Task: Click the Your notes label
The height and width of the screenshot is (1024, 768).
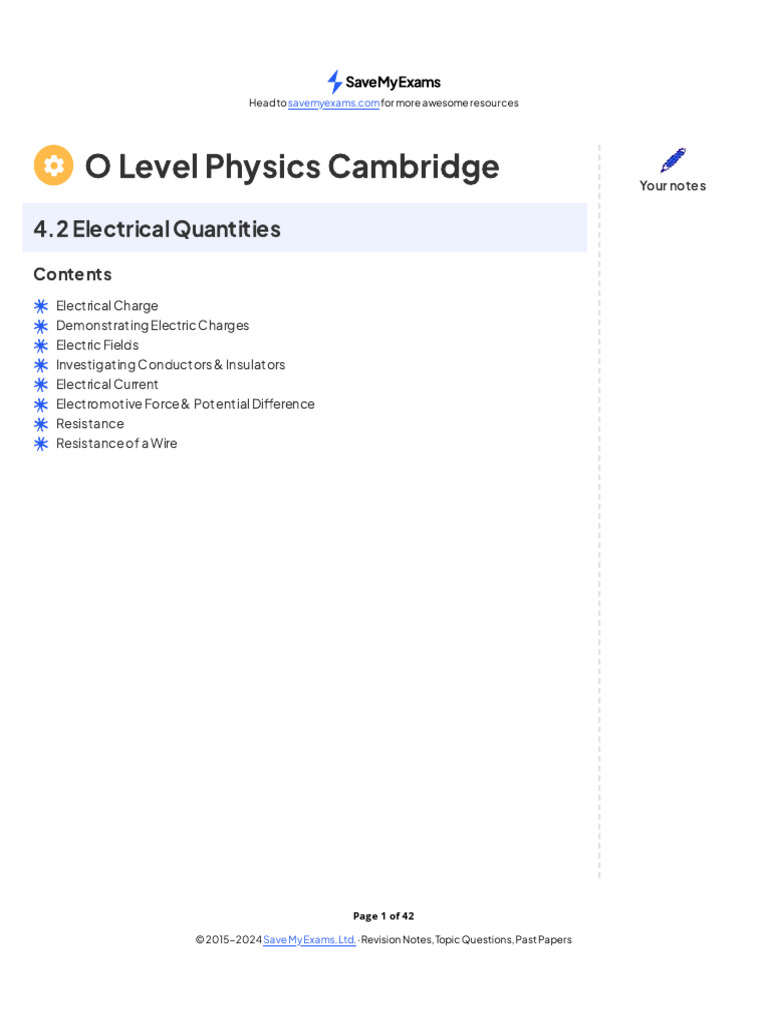Action: tap(673, 186)
